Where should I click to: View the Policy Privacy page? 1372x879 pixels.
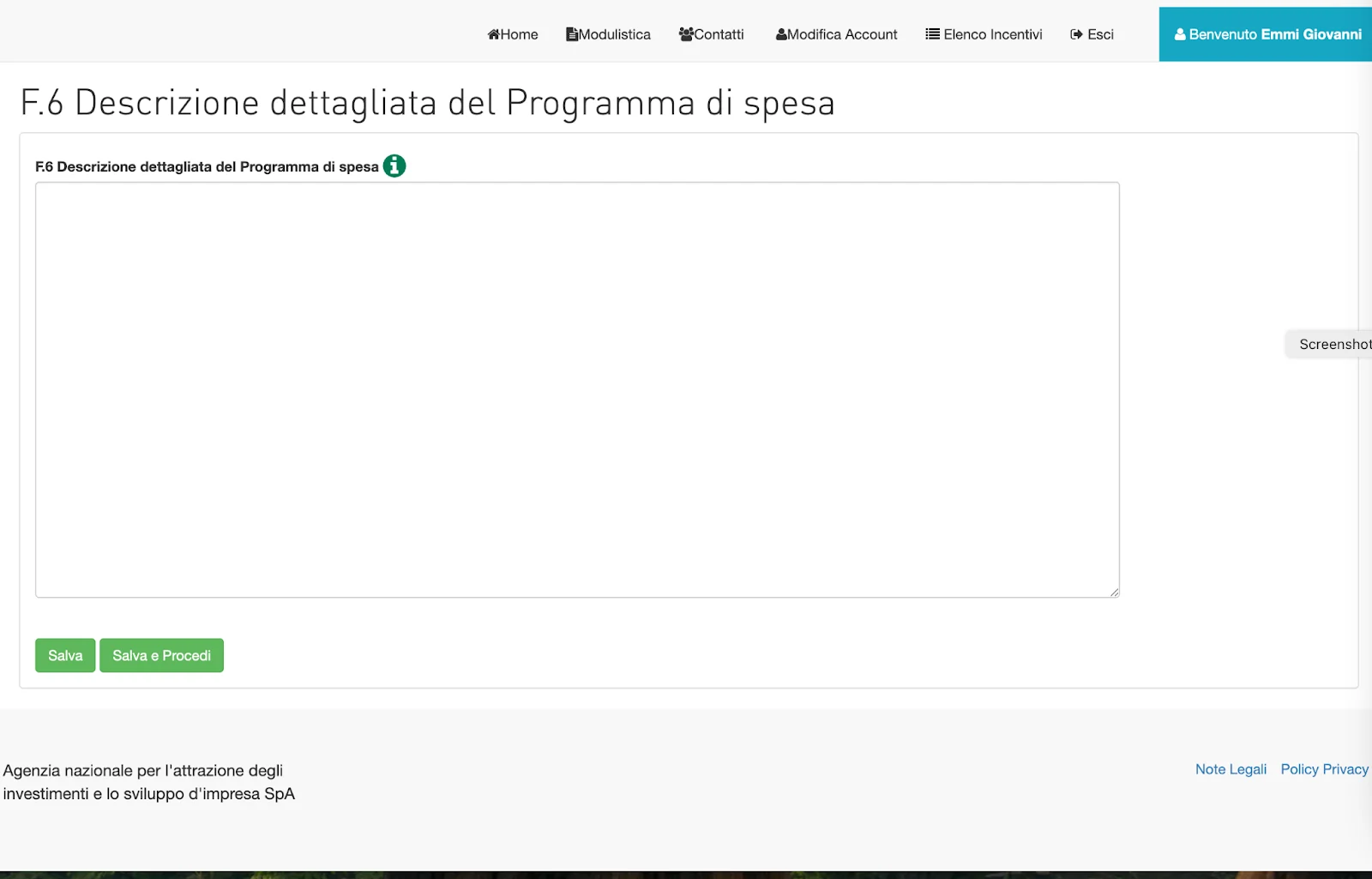[x=1324, y=769]
